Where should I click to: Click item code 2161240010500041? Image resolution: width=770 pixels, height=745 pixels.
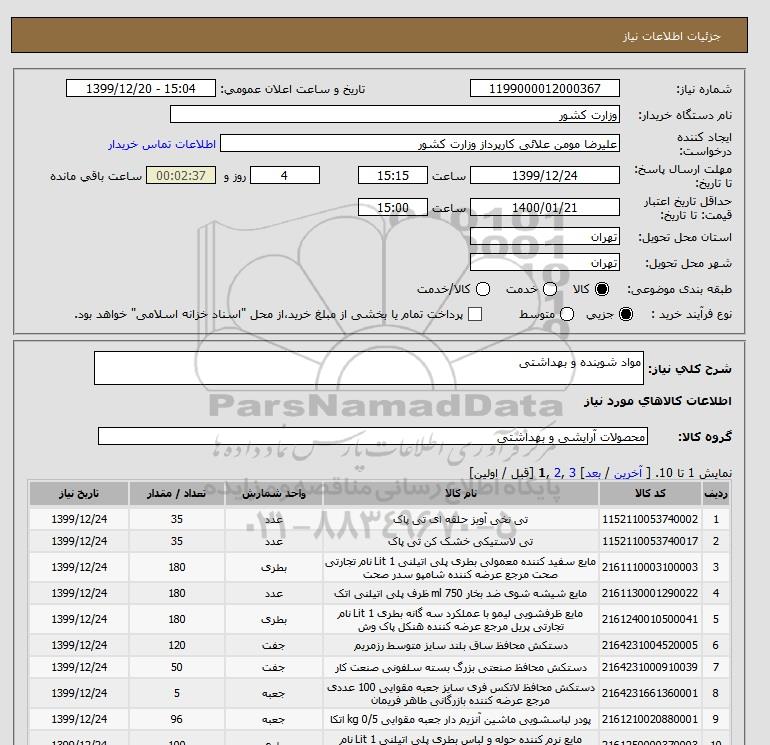[650, 619]
